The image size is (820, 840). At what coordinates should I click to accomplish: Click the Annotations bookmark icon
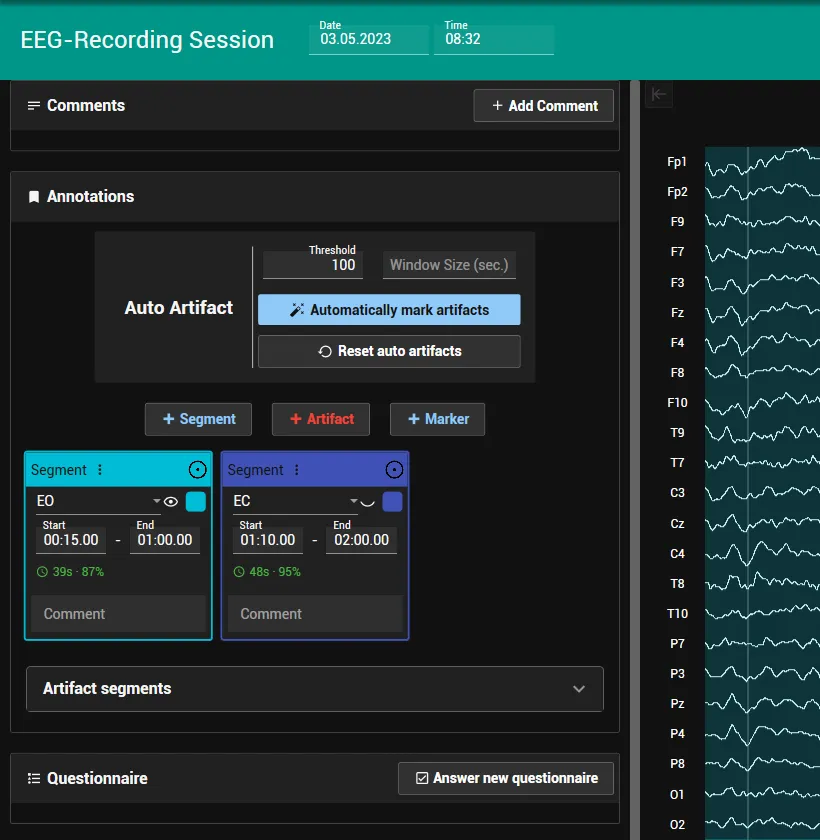34,197
